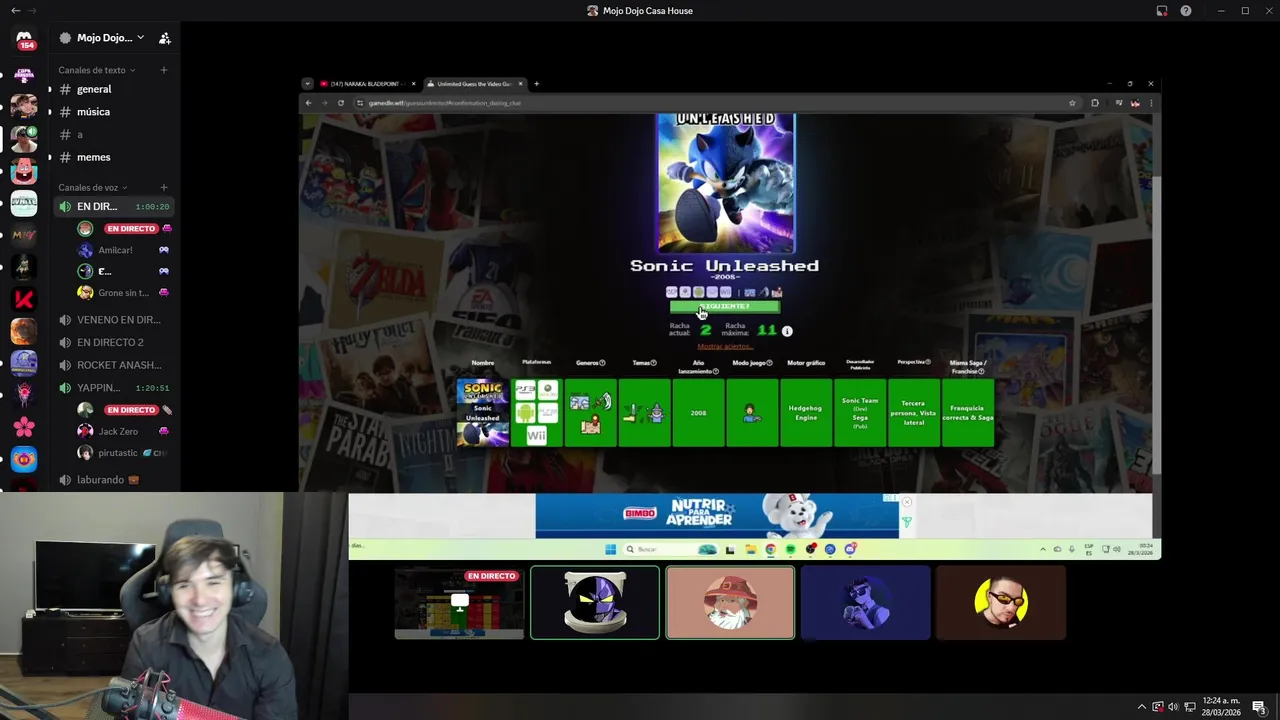Switch to Unlimited Guess the Video Game tab
Screen dimensions: 1280x720
[476, 84]
